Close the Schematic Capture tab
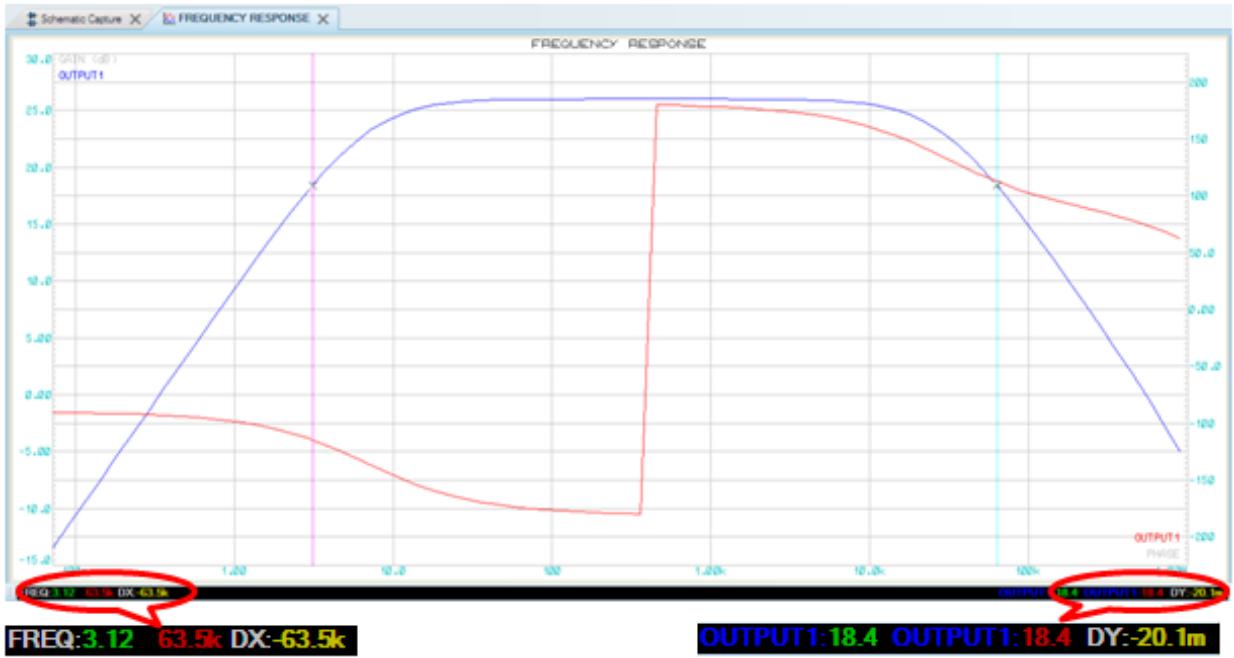This screenshot has height=658, width=1234. pyautogui.click(x=136, y=19)
